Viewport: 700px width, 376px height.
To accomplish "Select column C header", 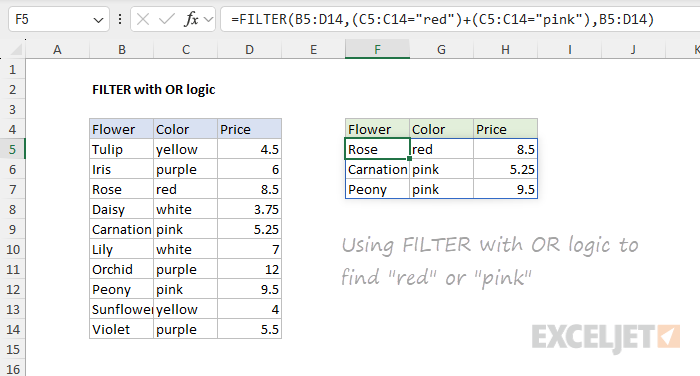I will pyautogui.click(x=186, y=49).
